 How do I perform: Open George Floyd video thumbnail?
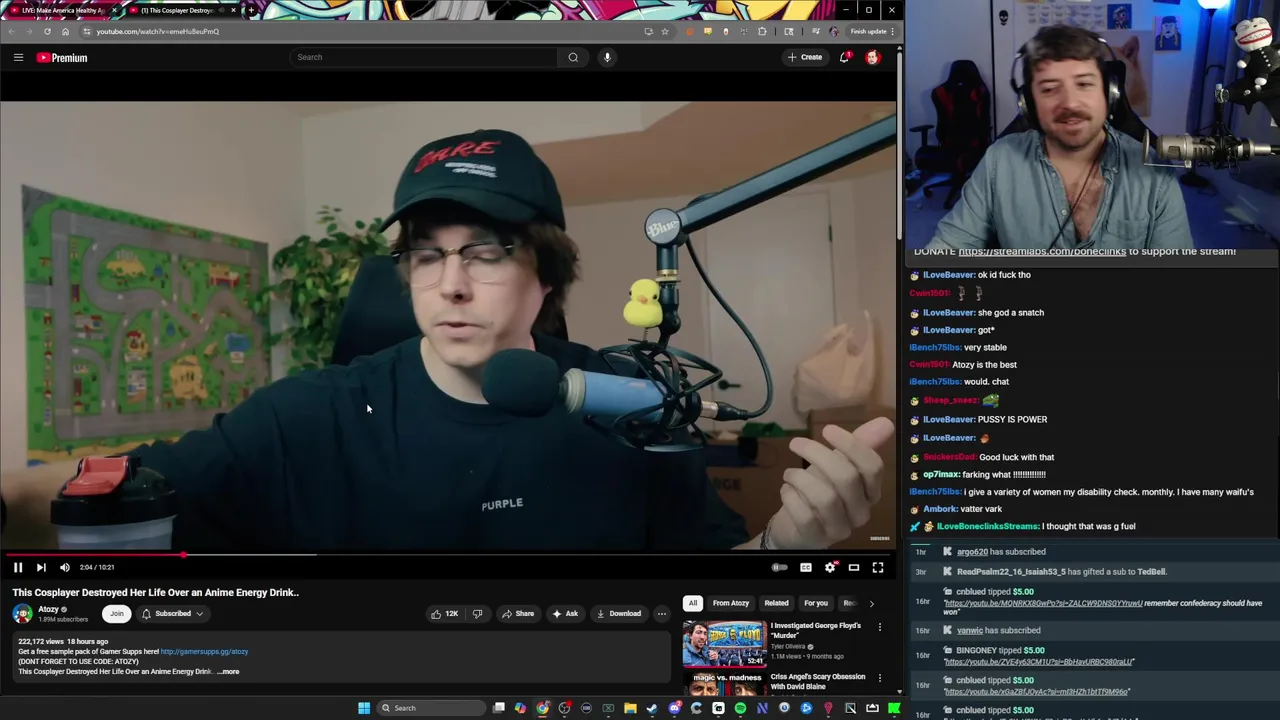[x=725, y=644]
